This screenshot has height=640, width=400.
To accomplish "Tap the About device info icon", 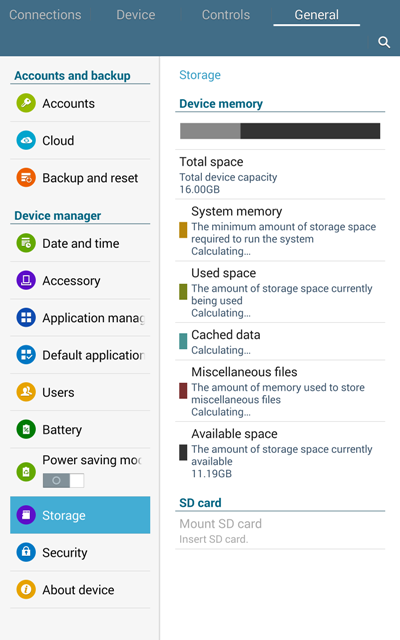I will pyautogui.click(x=26, y=589).
